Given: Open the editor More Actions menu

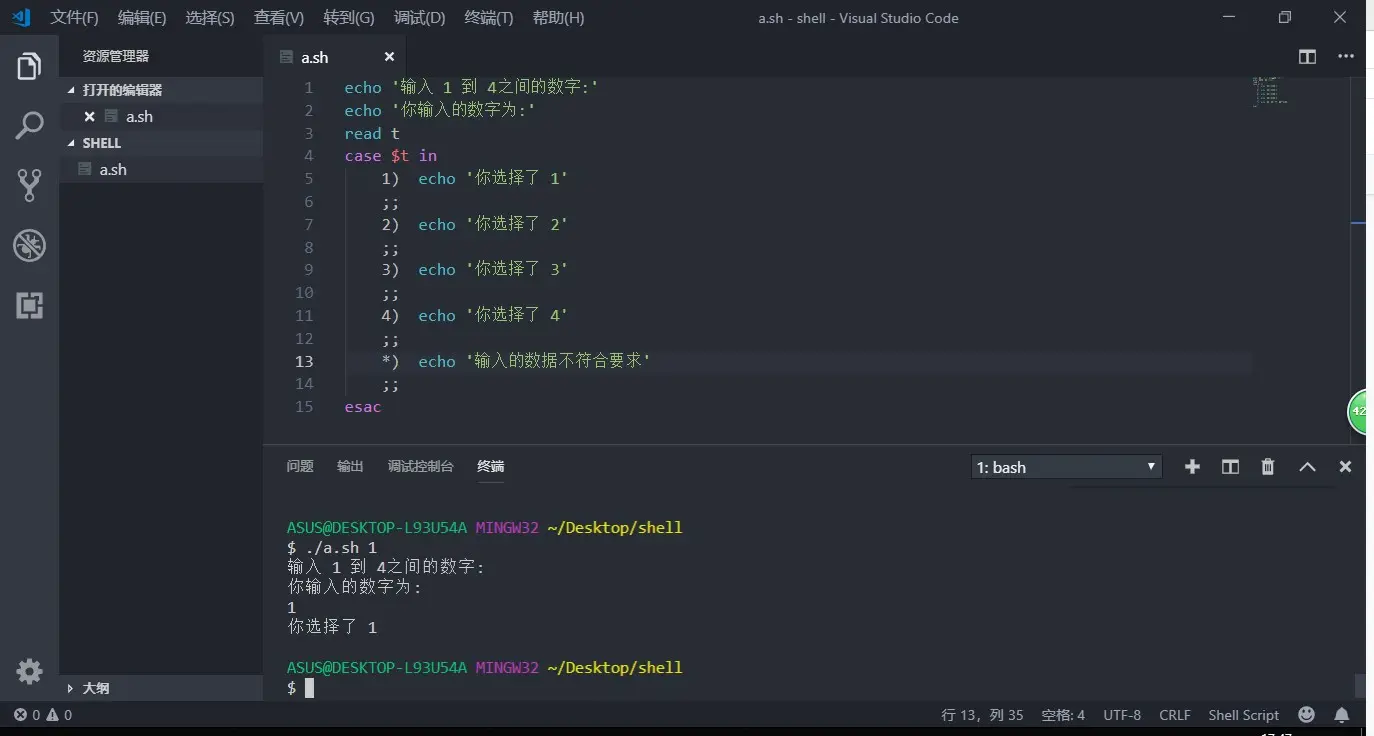Looking at the screenshot, I should [1346, 57].
